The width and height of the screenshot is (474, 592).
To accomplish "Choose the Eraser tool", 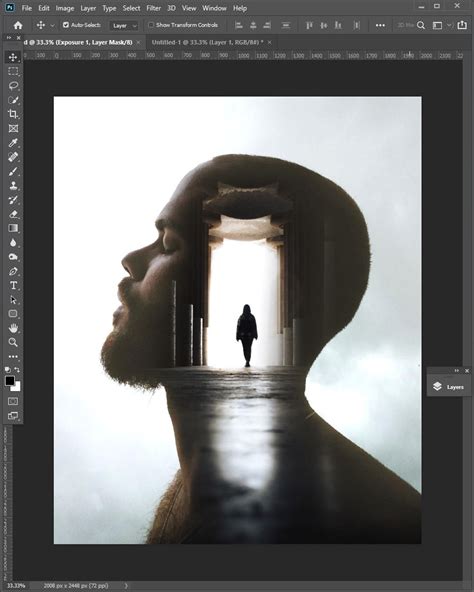I will pyautogui.click(x=13, y=214).
